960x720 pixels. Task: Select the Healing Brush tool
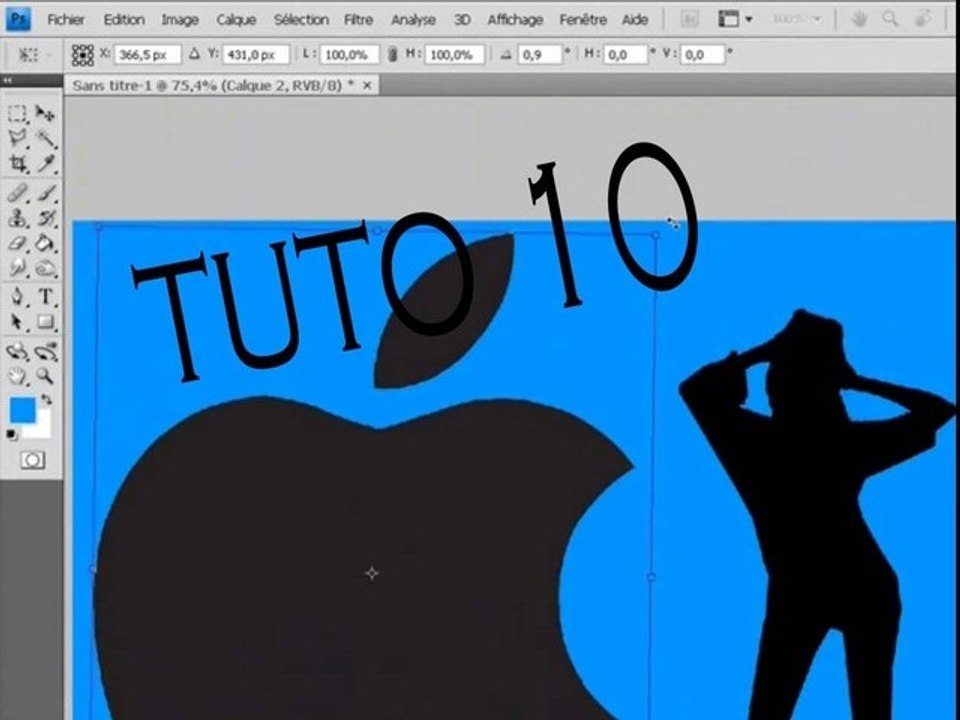click(x=17, y=193)
